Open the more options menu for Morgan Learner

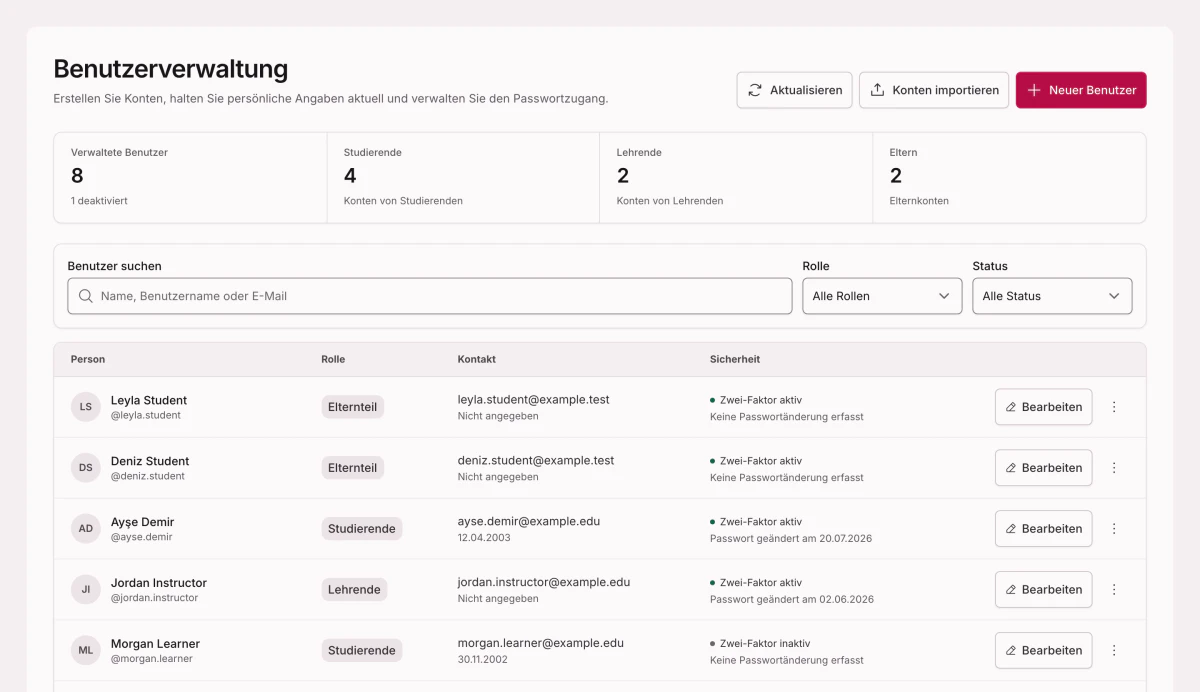[x=1114, y=651]
